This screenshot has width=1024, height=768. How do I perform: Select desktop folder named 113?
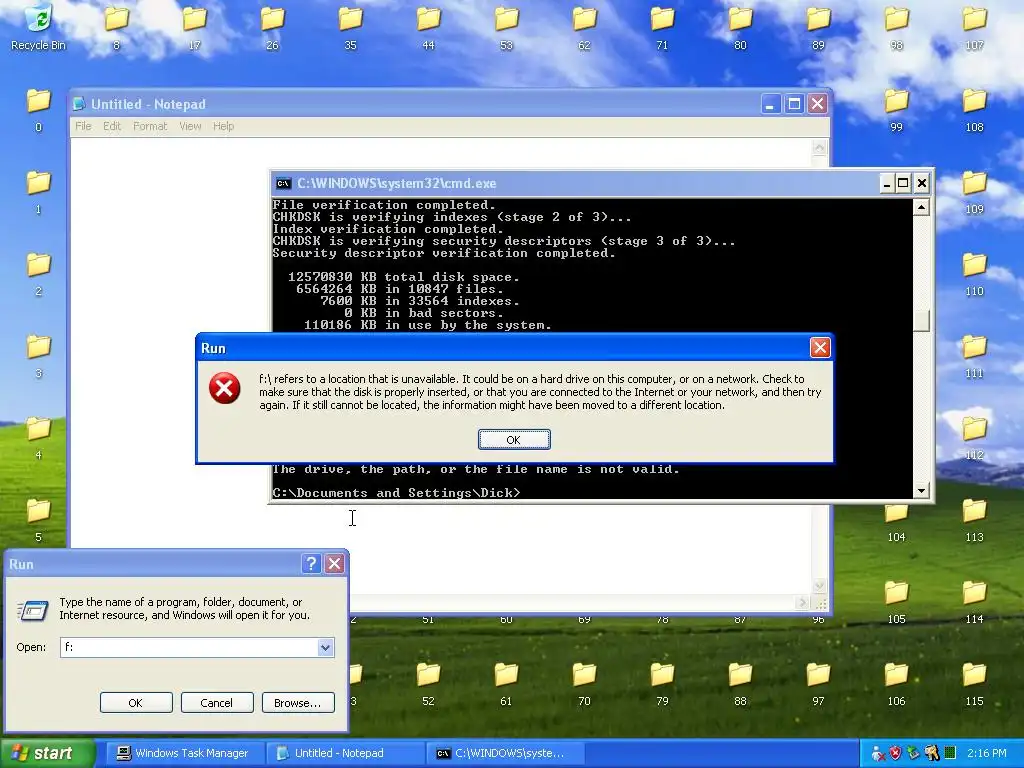(x=974, y=519)
